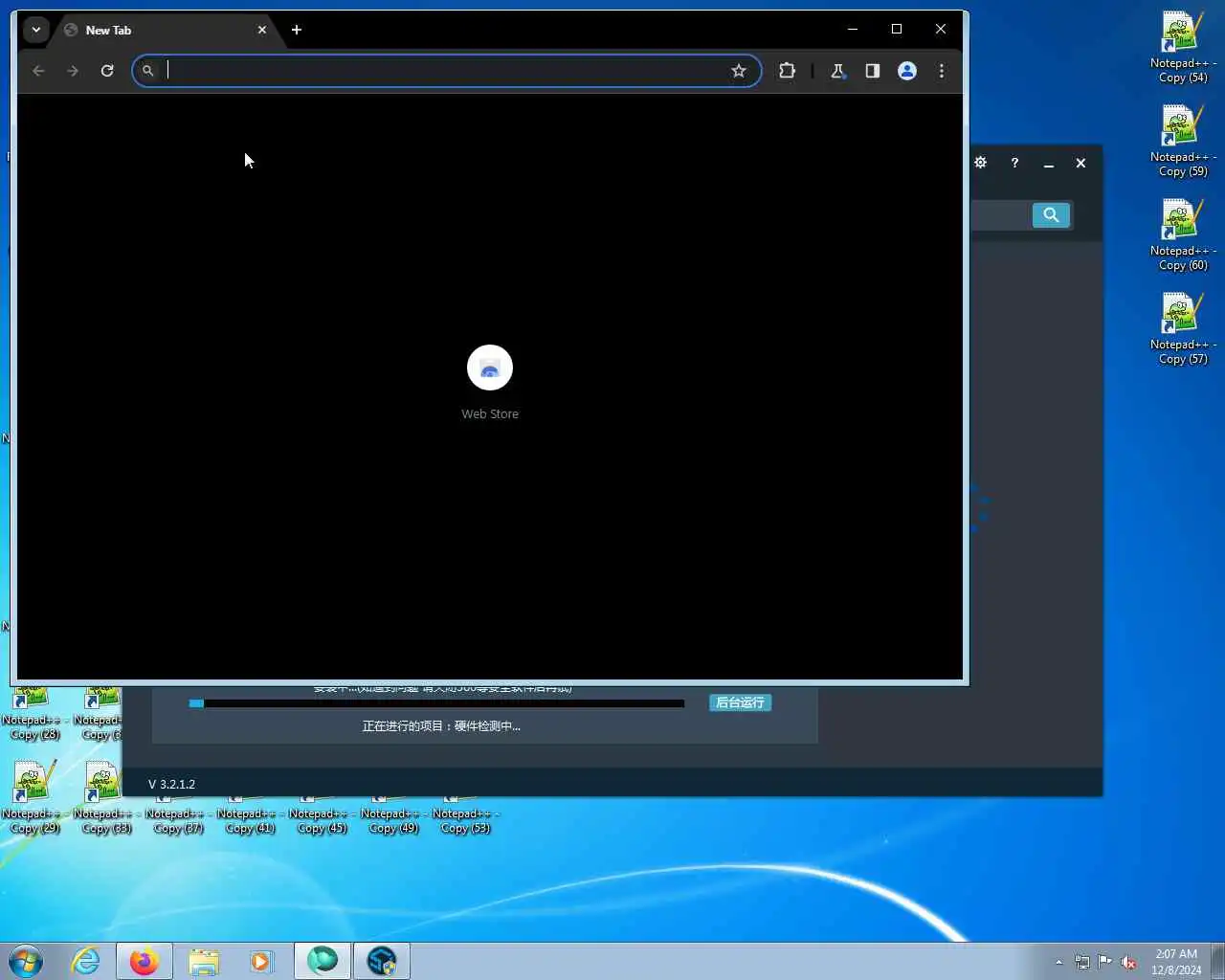
Task: Click the Notepad++ - Copy (49) label
Action: click(x=393, y=821)
